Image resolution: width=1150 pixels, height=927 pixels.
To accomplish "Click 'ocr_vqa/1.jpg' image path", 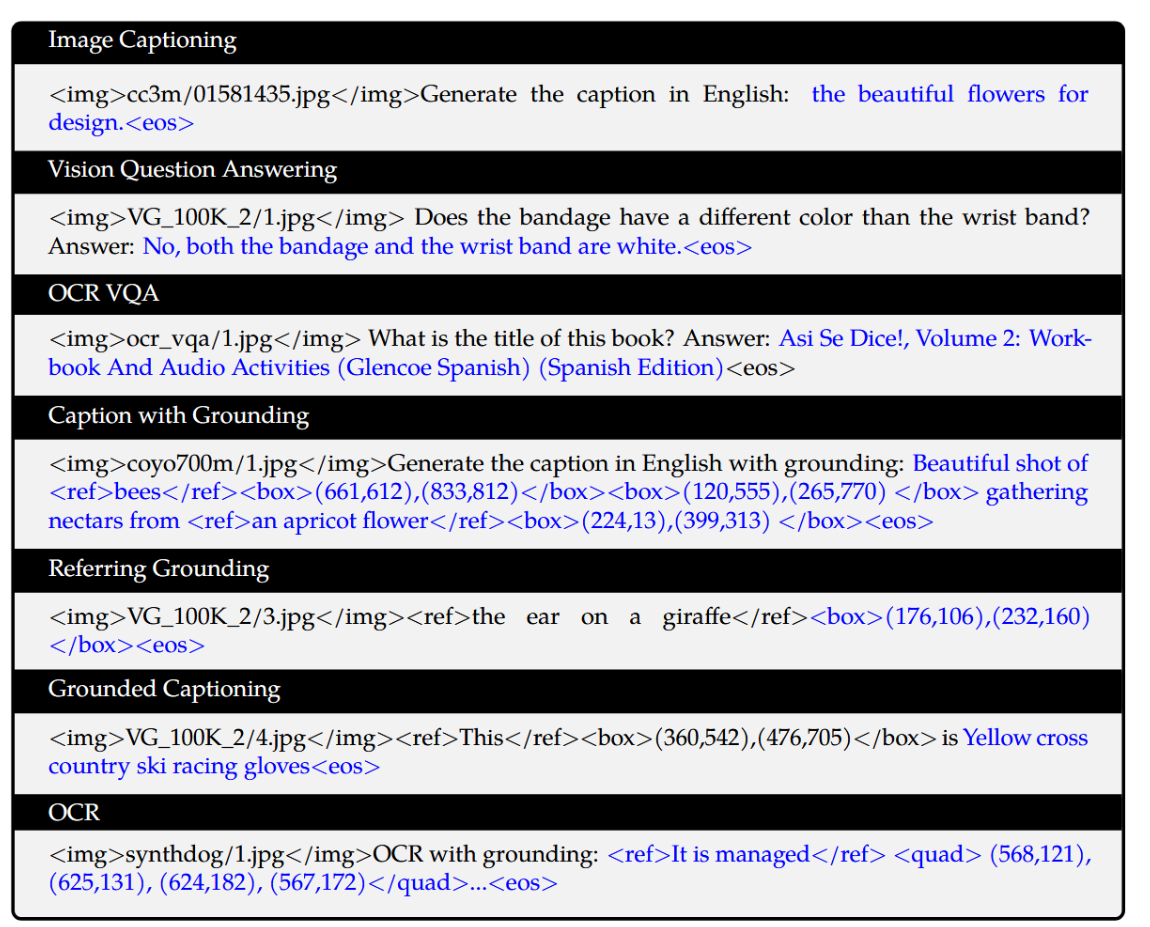I will [199, 340].
